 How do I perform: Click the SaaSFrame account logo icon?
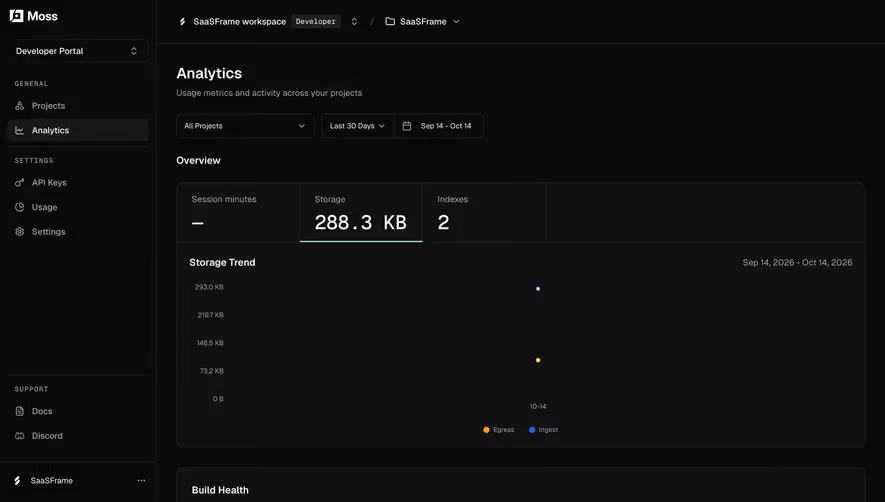17,481
